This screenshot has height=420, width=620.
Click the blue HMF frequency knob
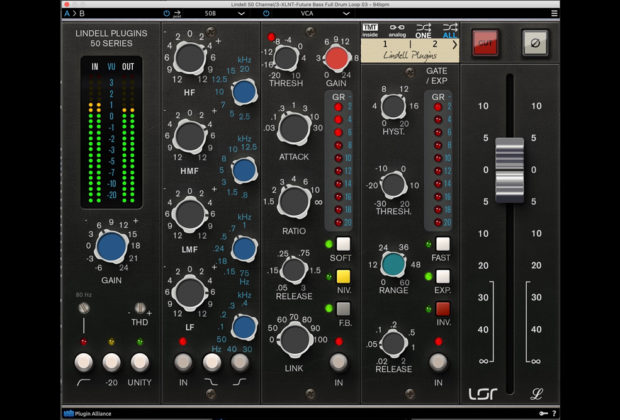point(244,170)
